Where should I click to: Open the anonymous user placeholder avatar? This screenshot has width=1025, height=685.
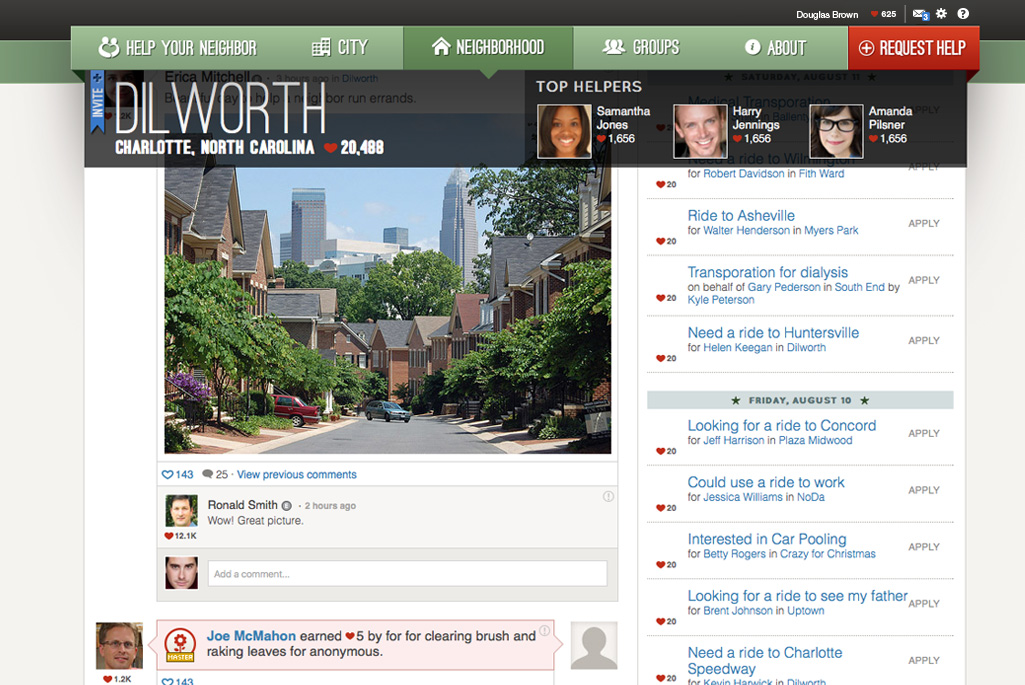click(593, 645)
